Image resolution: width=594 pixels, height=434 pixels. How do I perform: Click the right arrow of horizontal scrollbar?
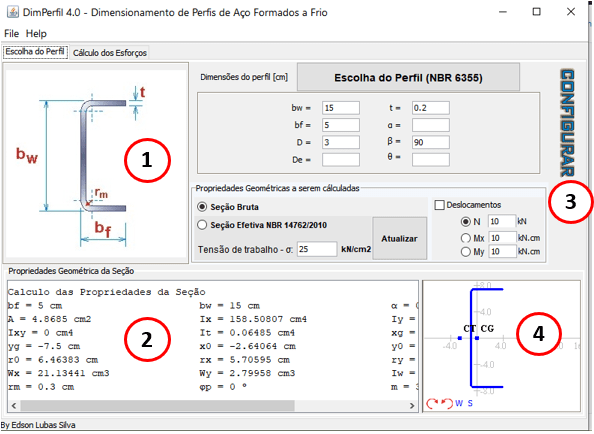click(412, 406)
